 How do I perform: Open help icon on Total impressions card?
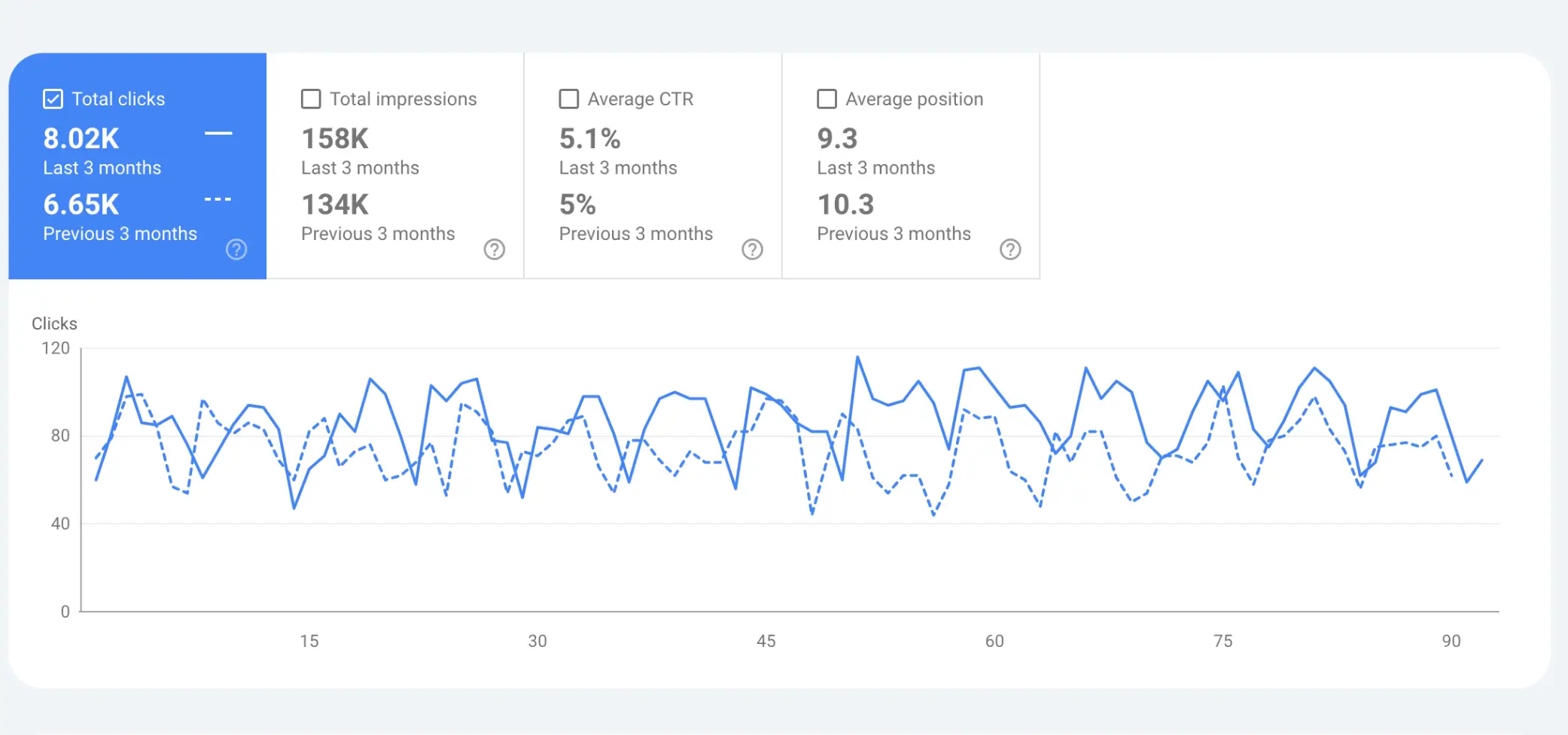point(495,250)
